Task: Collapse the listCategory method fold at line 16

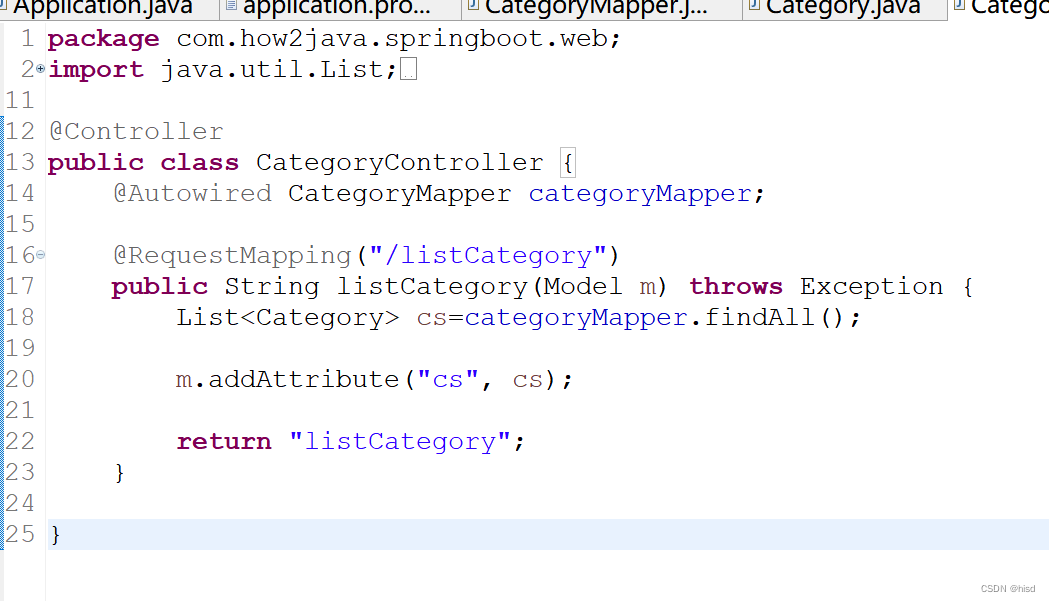Action: click(38, 256)
